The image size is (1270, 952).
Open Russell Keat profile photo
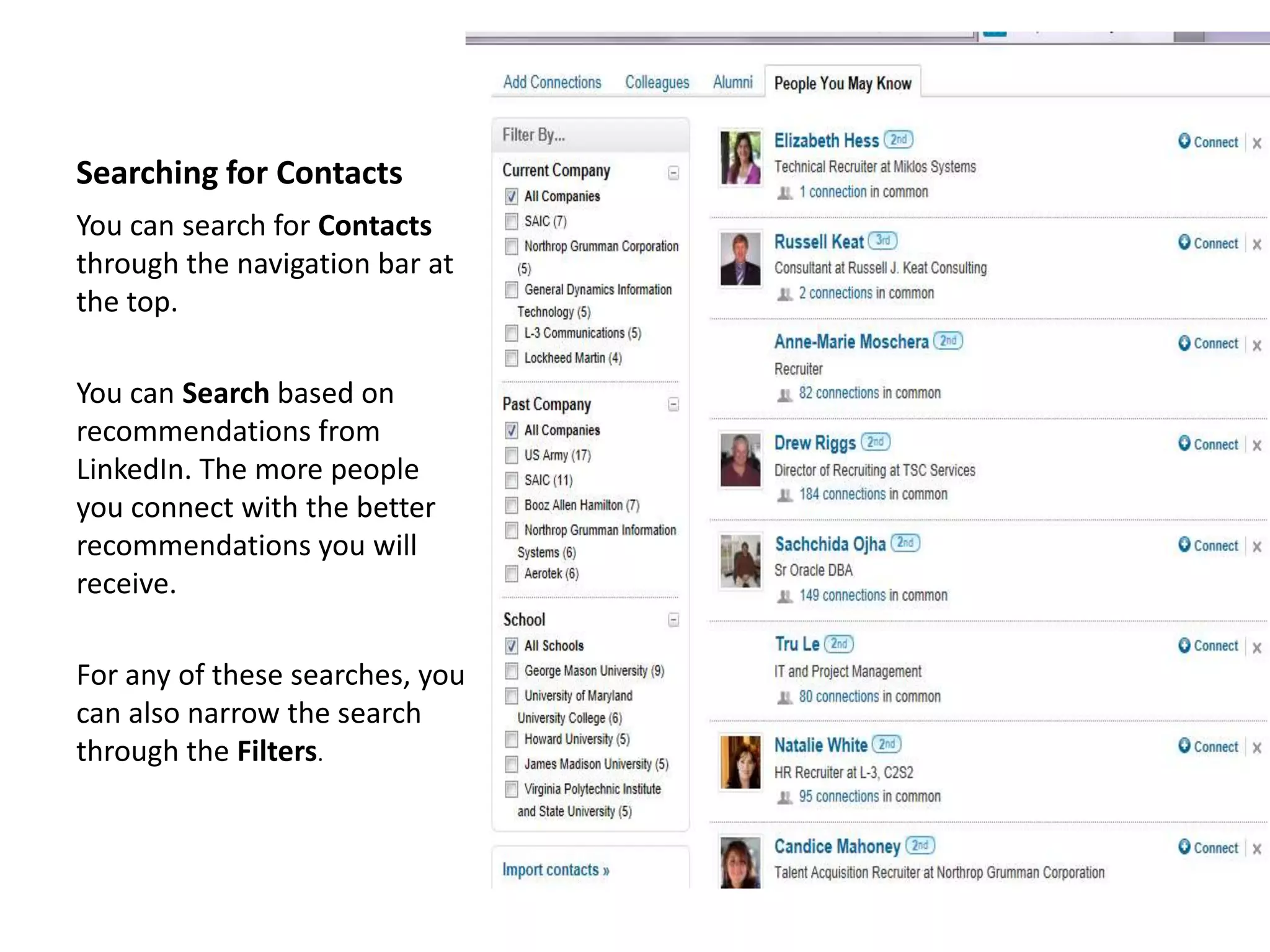point(740,258)
